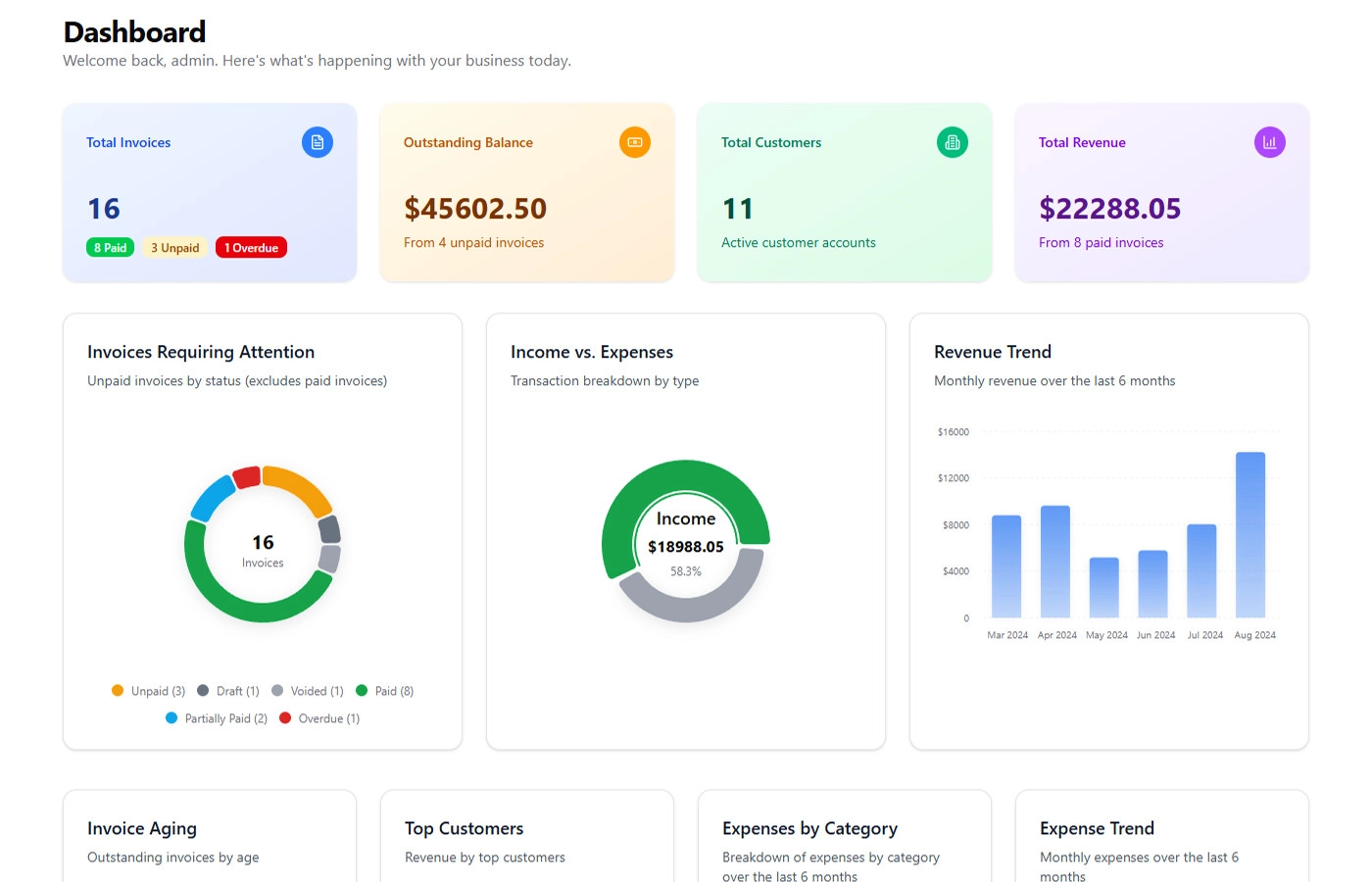Toggle the Paid (8) legend entry
Screen dimensions: 1372x882
pyautogui.click(x=385, y=691)
